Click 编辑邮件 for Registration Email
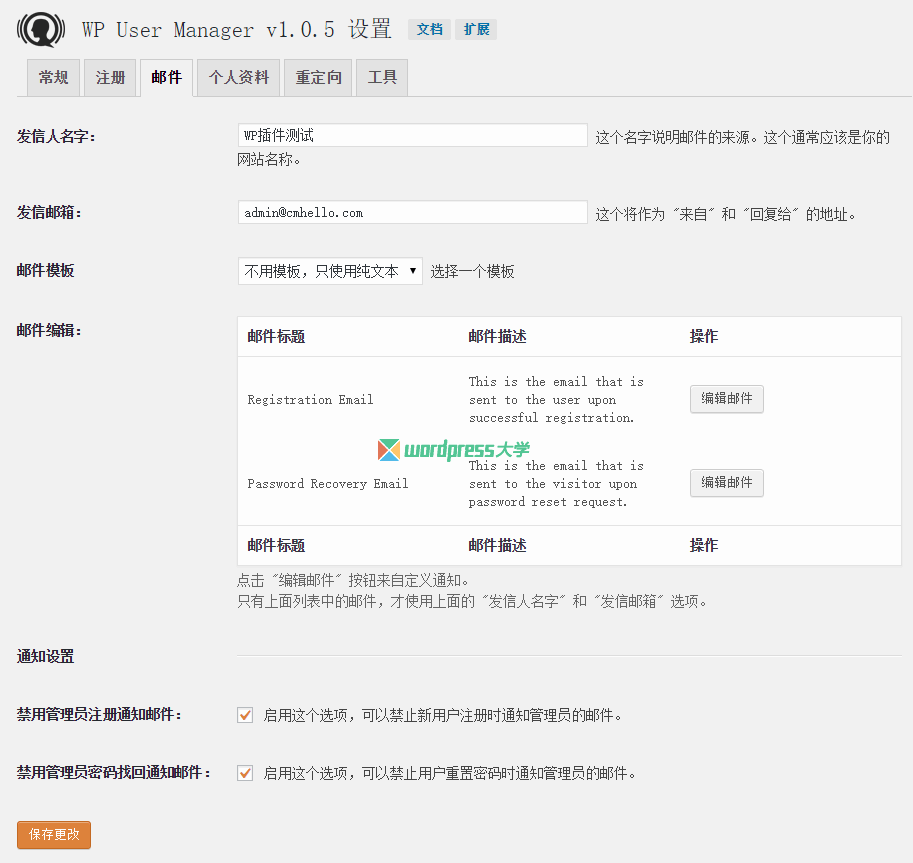The width and height of the screenshot is (913, 863). 726,398
